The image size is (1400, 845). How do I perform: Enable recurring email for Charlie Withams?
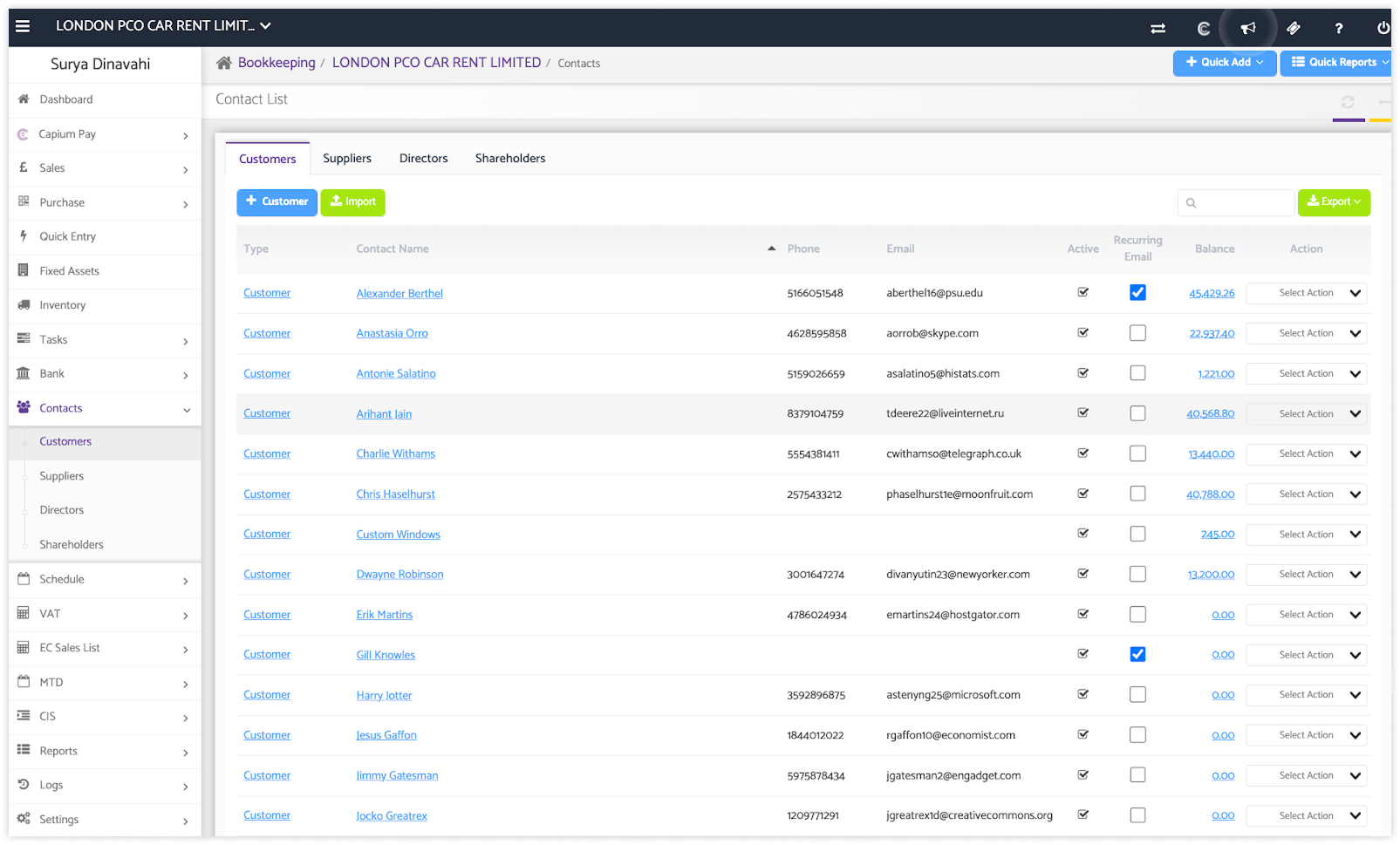point(1137,453)
